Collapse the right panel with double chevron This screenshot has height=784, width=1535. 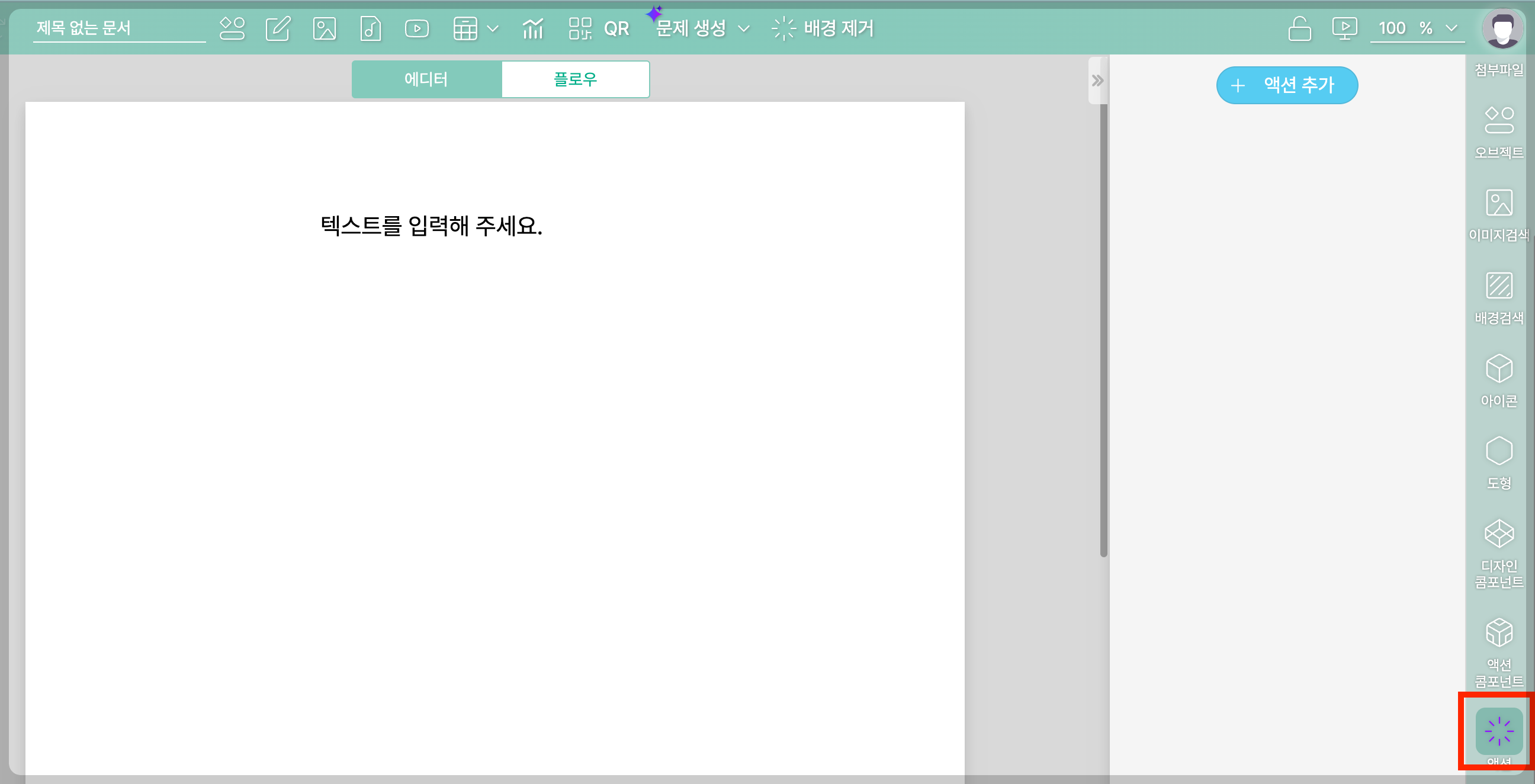pyautogui.click(x=1097, y=81)
